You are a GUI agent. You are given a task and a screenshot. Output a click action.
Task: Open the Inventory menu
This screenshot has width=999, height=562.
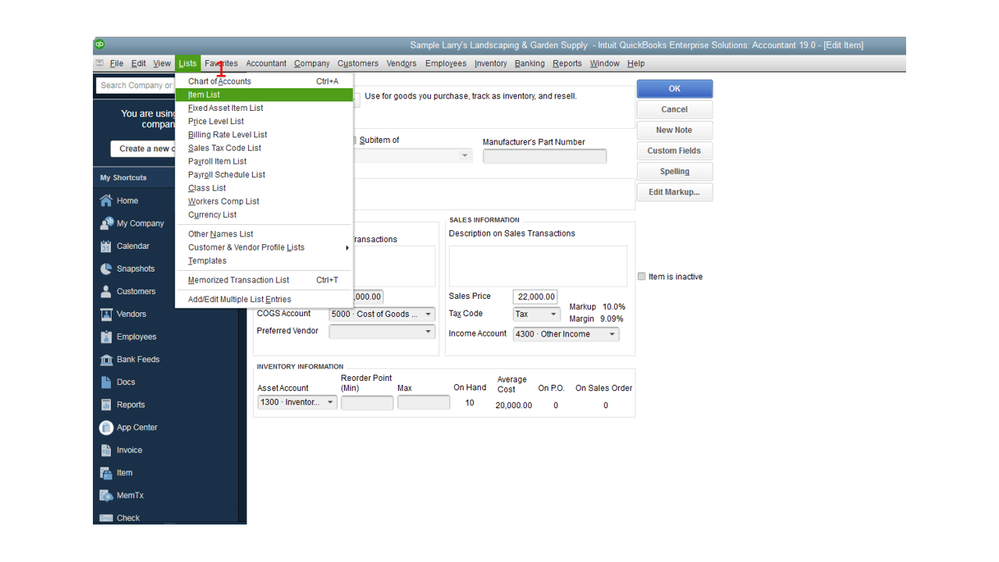491,63
